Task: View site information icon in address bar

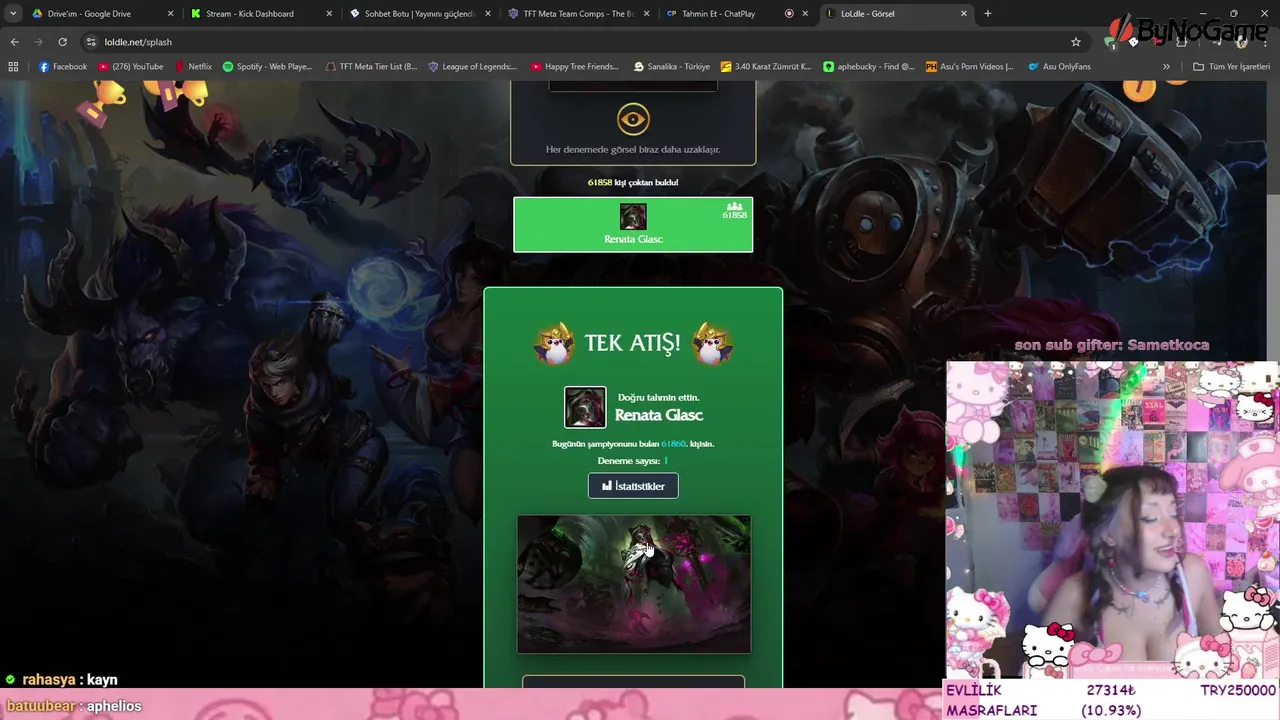Action: tap(91, 42)
